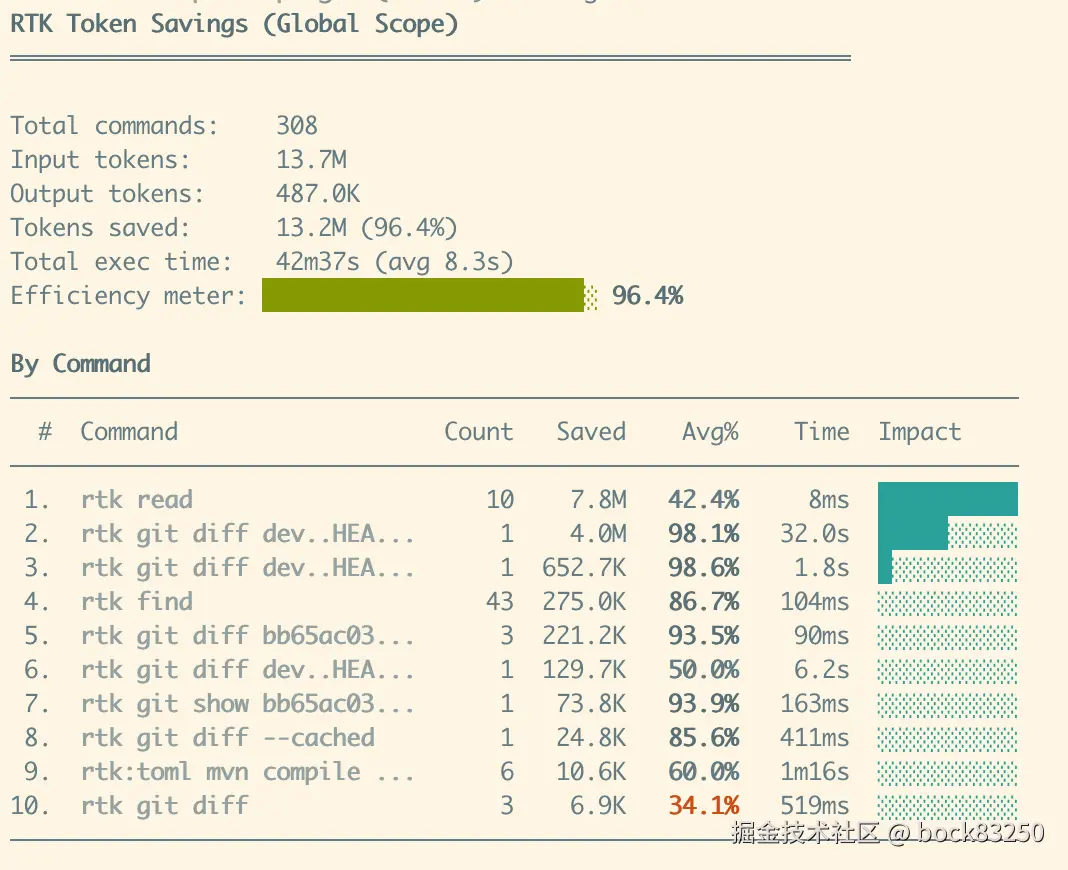Click the 6.9K saved value
The height and width of the screenshot is (870, 1068).
pos(599,805)
